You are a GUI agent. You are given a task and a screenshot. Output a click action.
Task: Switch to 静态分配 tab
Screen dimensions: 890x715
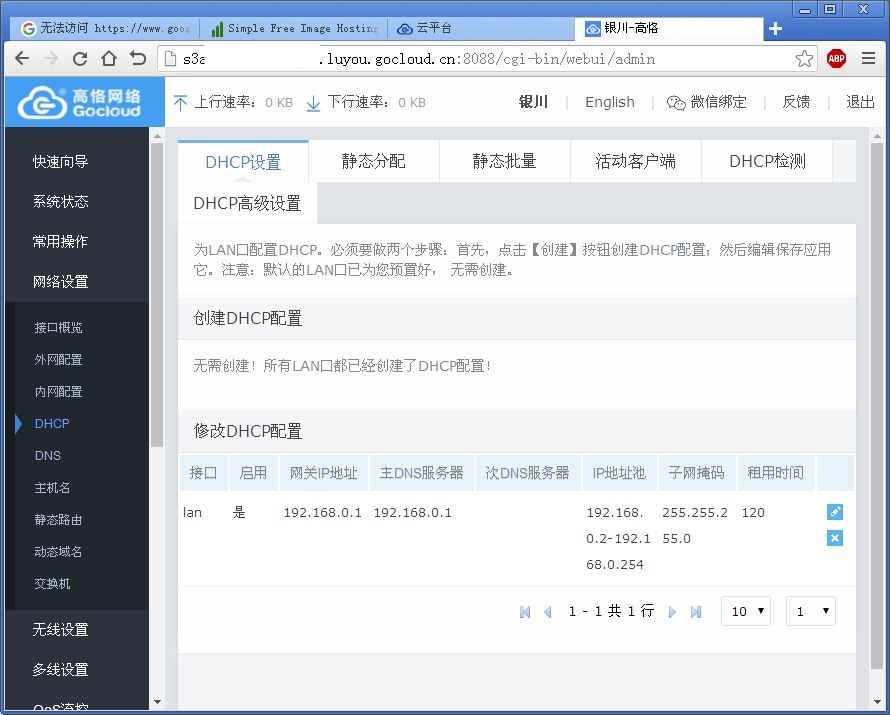373,161
